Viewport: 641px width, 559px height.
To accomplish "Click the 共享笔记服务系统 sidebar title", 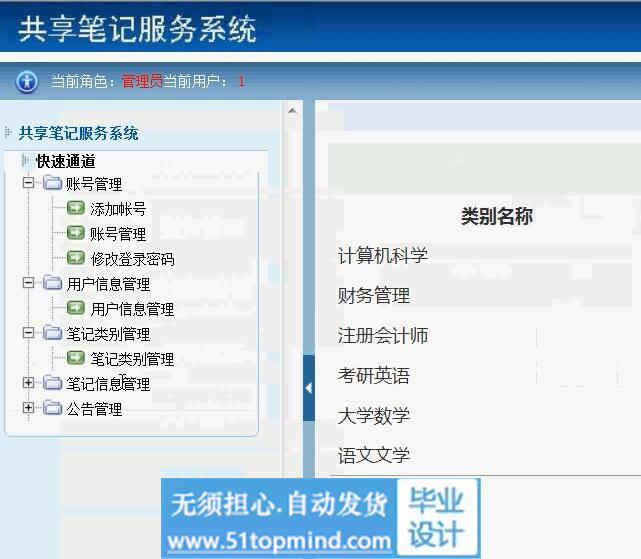I will [x=78, y=133].
